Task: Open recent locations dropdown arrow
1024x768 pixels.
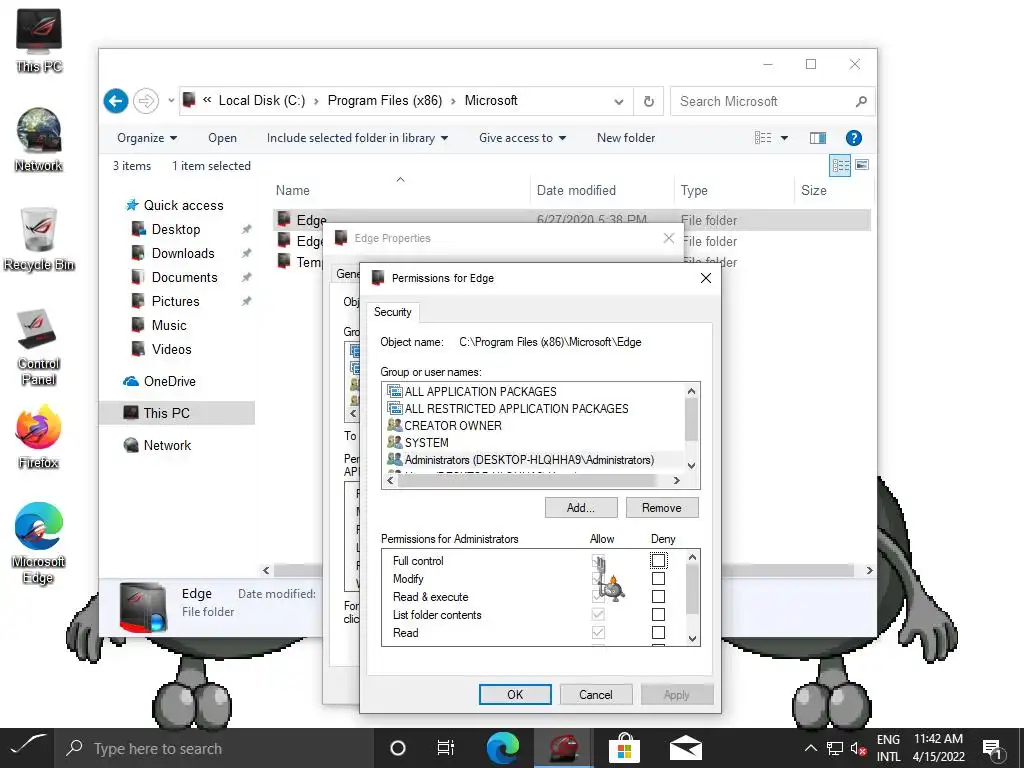Action: click(171, 101)
